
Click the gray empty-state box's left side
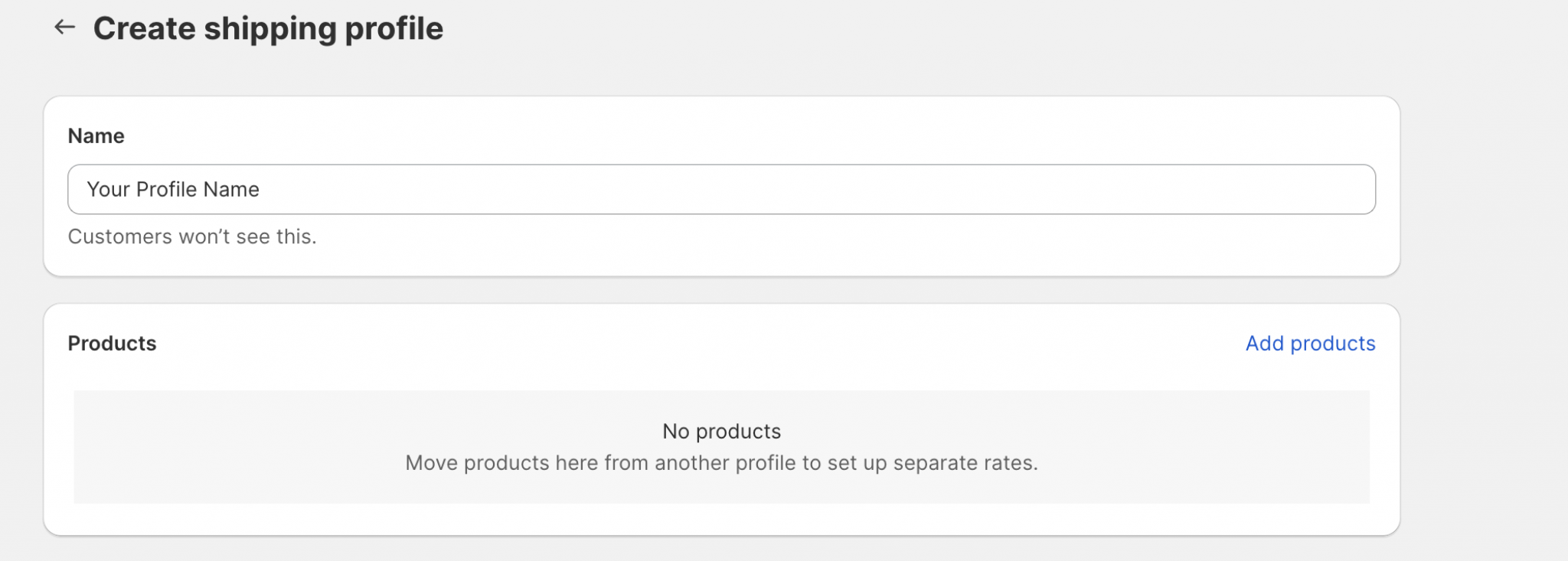[191, 447]
